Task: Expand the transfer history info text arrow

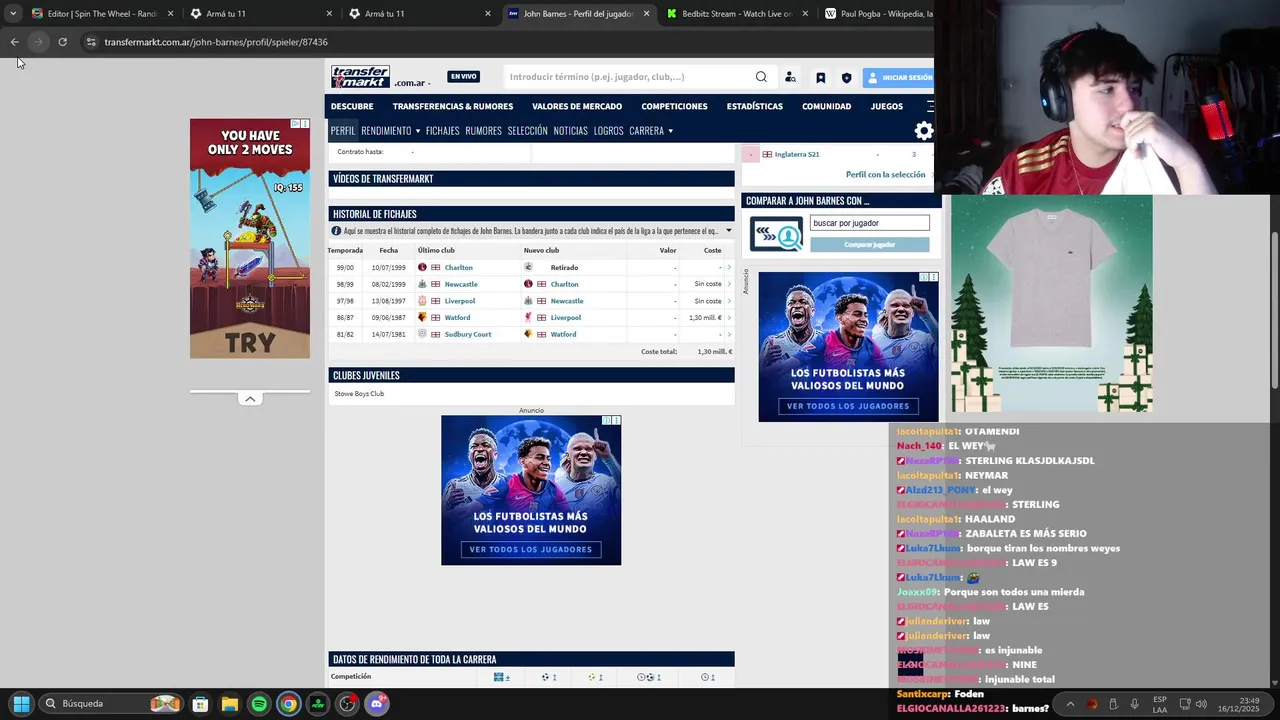Action: coord(728,231)
